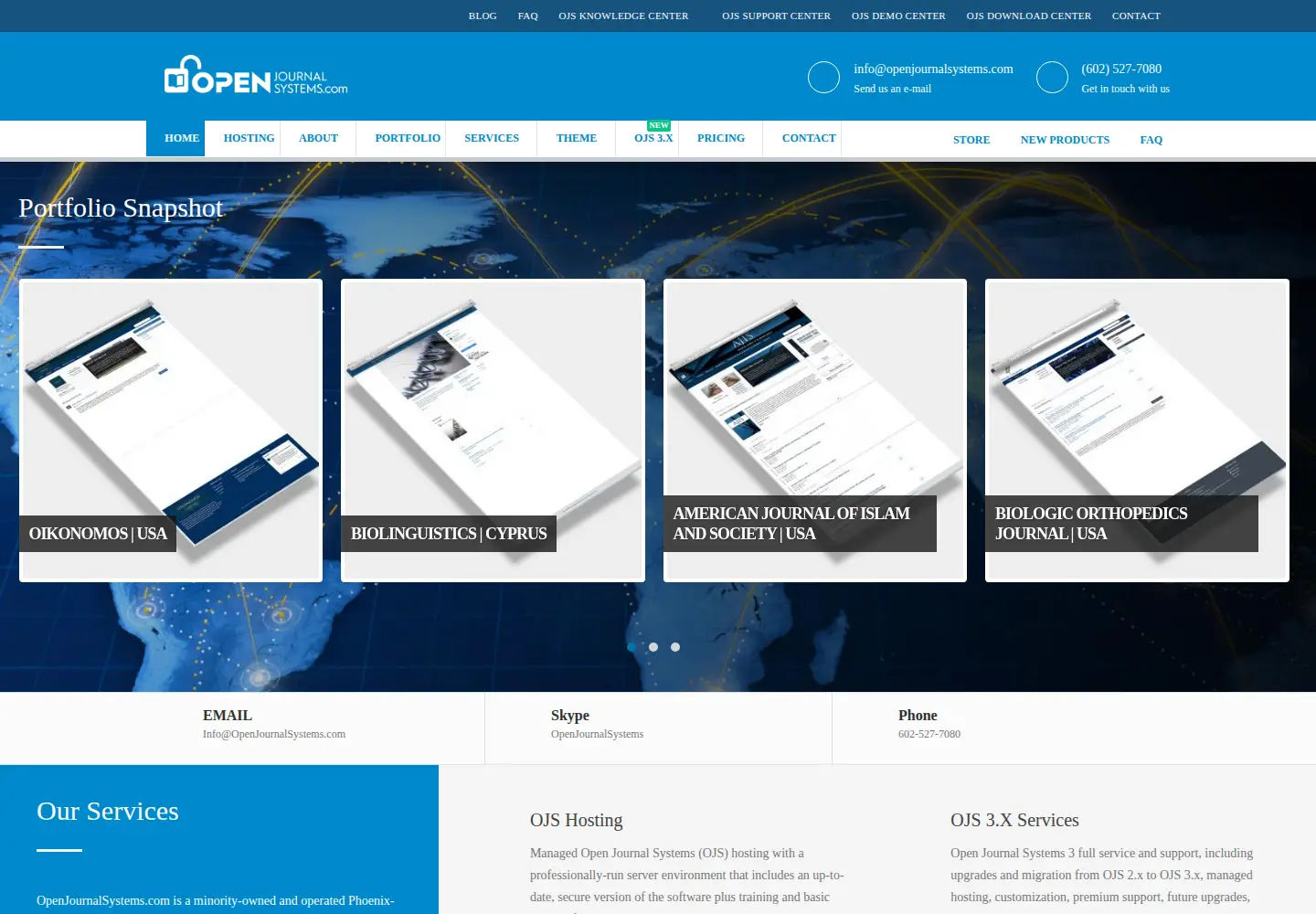Screen dimensions: 1316x914
Task: Open the ABOUT menu item
Action: [x=318, y=138]
